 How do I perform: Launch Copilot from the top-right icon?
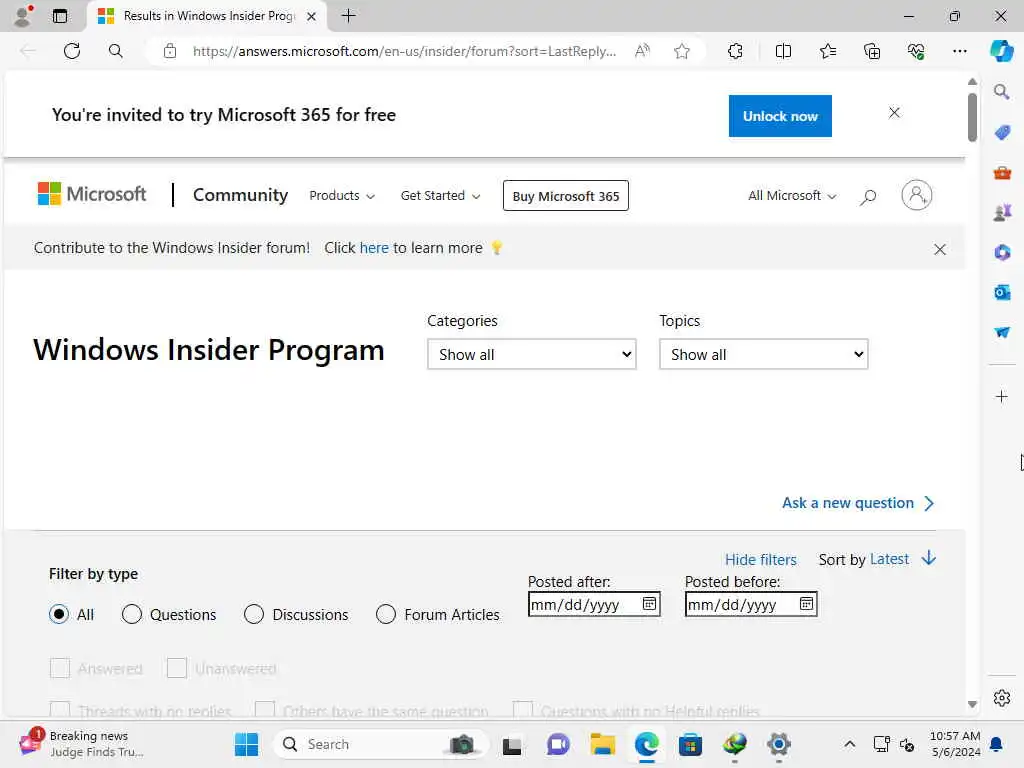[1001, 51]
